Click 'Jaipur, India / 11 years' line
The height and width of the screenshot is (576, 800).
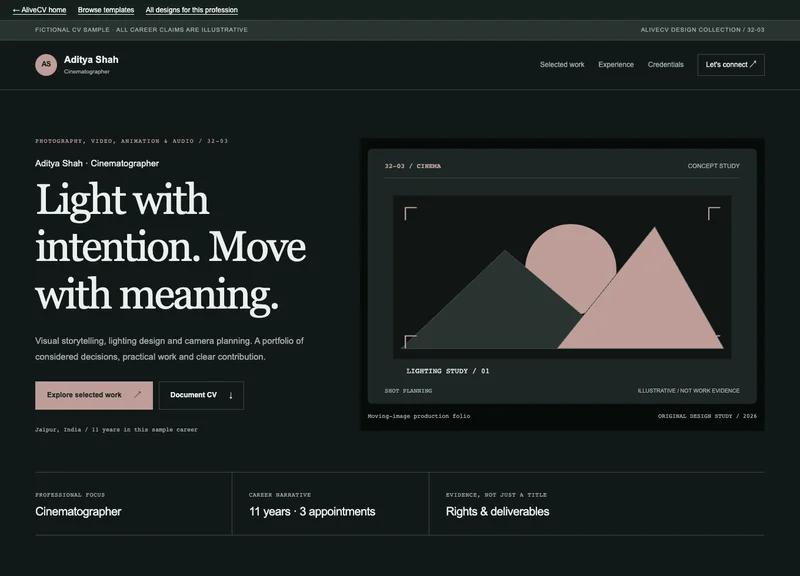116,430
